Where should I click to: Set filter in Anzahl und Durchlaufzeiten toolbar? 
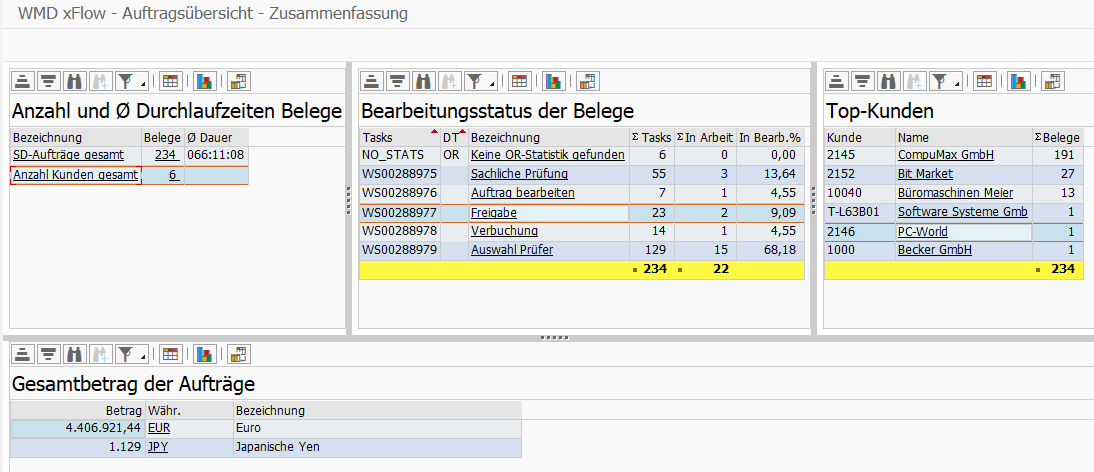tap(128, 81)
